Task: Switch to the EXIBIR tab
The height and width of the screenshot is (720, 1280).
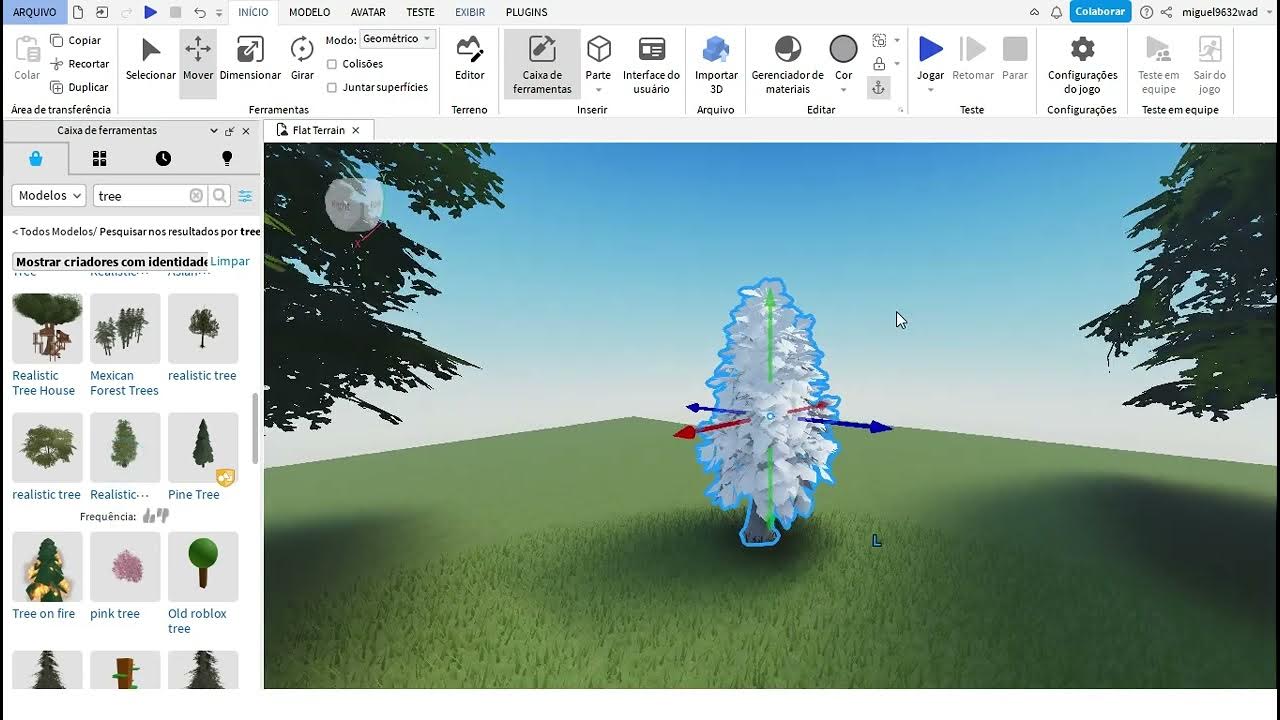Action: coord(470,12)
